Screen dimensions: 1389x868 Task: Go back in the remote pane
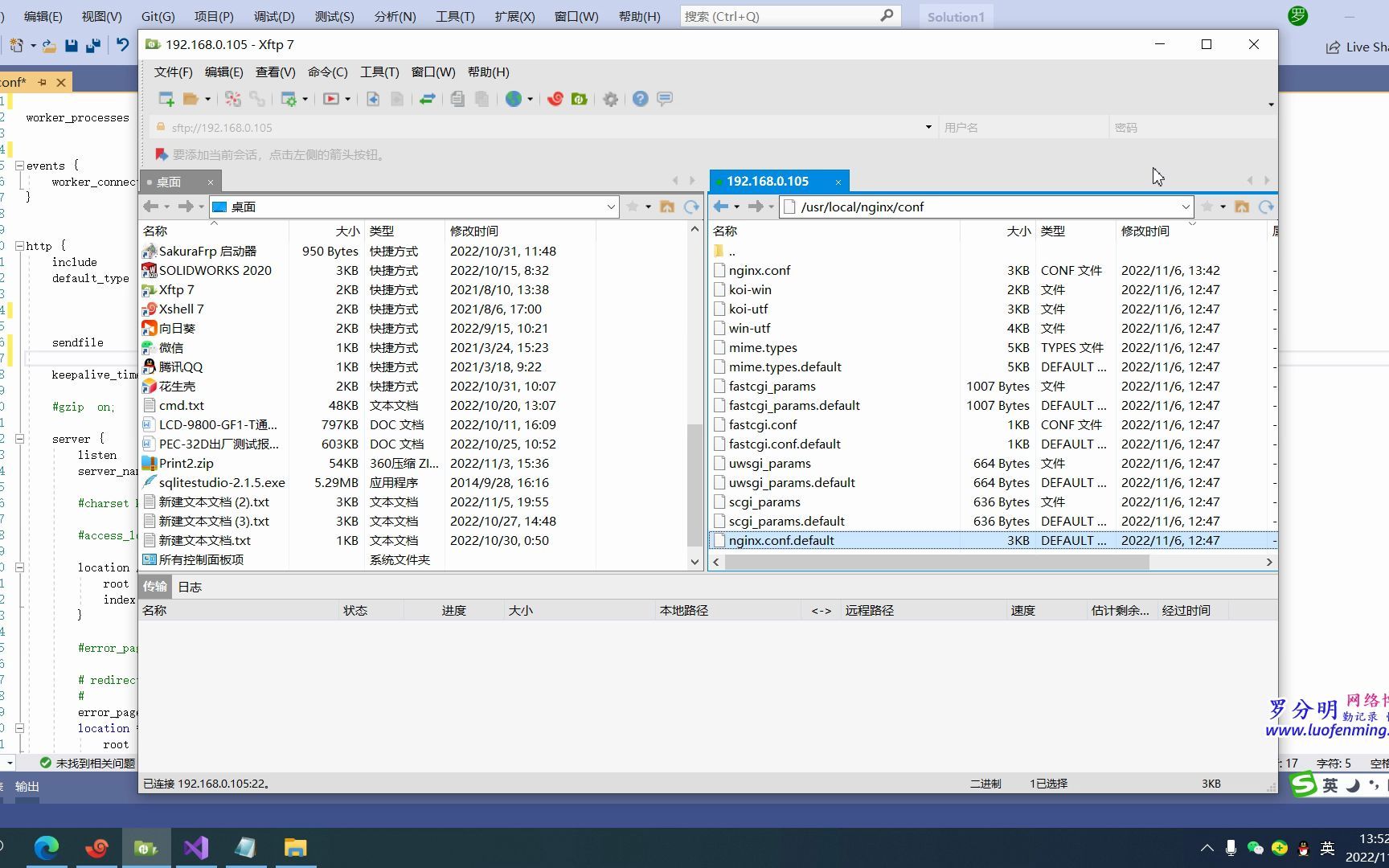pyautogui.click(x=721, y=207)
